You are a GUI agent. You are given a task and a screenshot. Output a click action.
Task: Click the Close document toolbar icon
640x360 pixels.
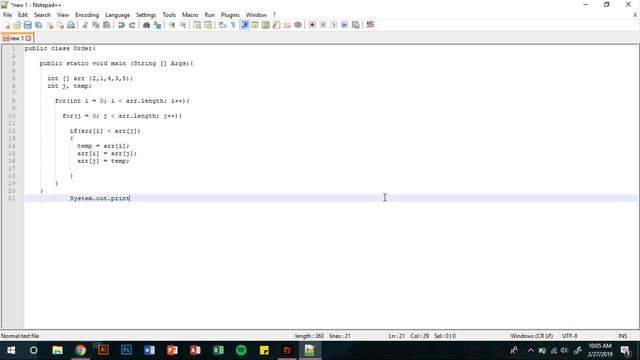pyautogui.click(x=49, y=25)
